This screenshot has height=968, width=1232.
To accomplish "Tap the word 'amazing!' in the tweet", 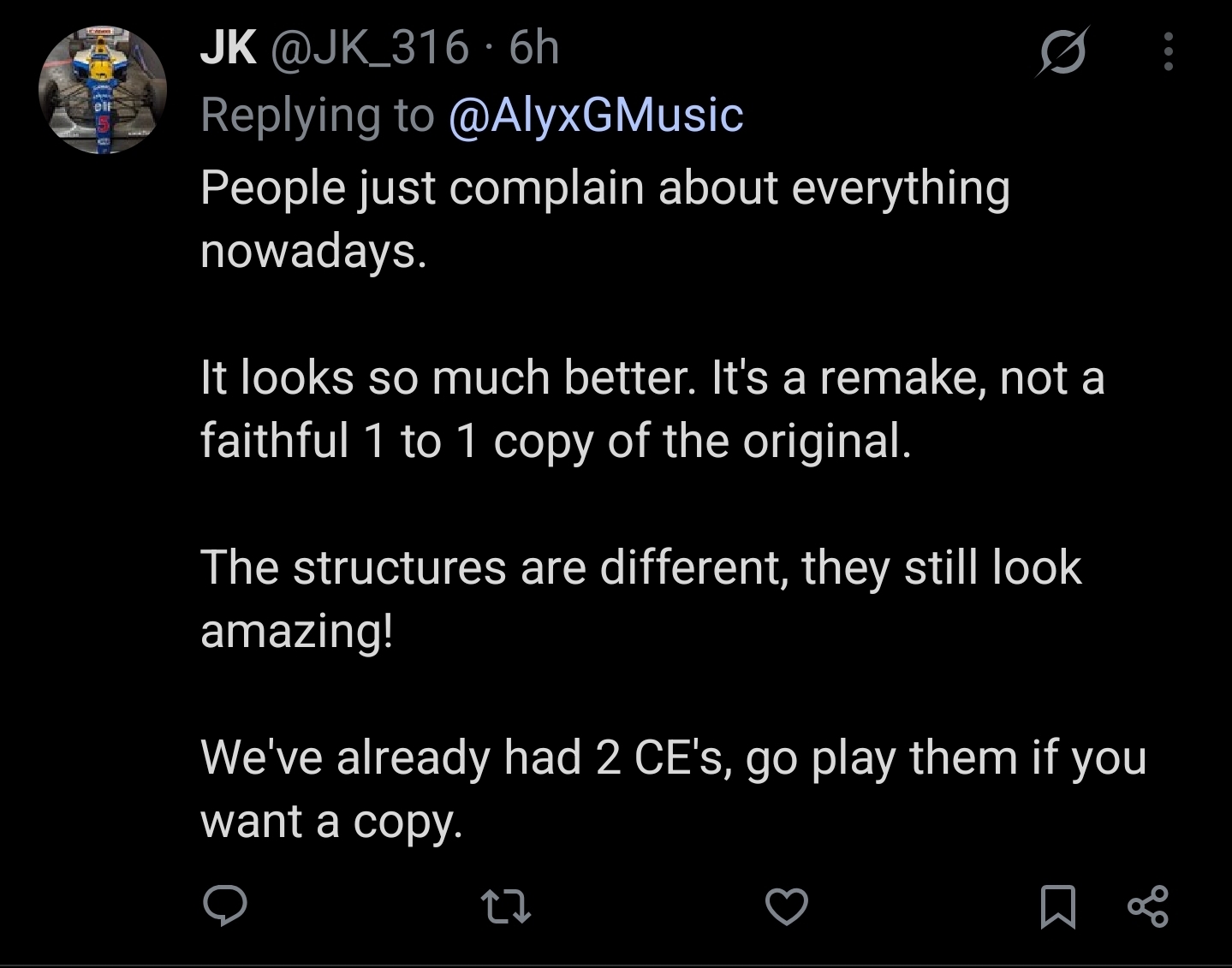I will click(x=297, y=632).
